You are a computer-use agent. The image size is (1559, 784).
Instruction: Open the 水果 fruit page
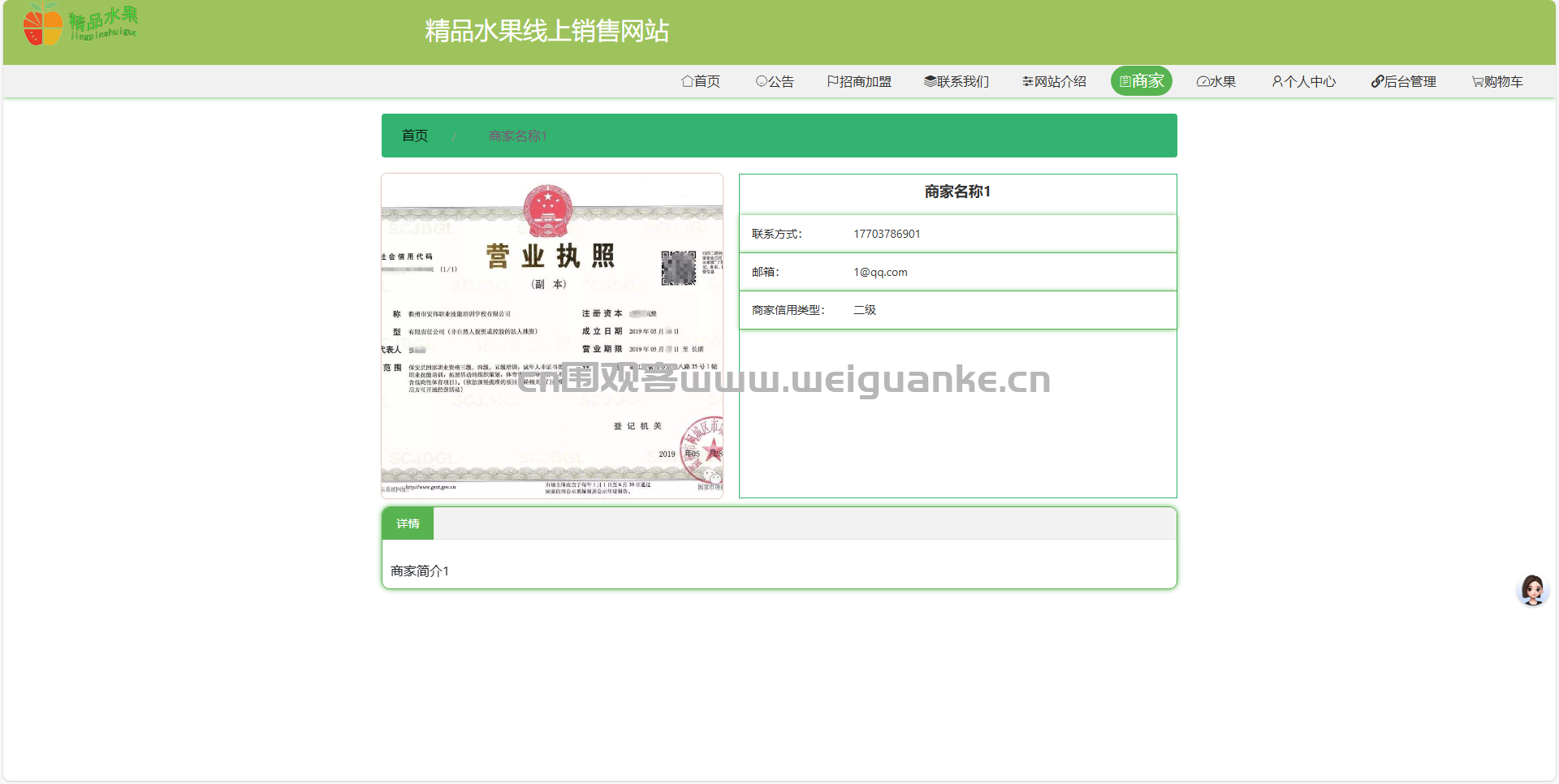pyautogui.click(x=1216, y=81)
